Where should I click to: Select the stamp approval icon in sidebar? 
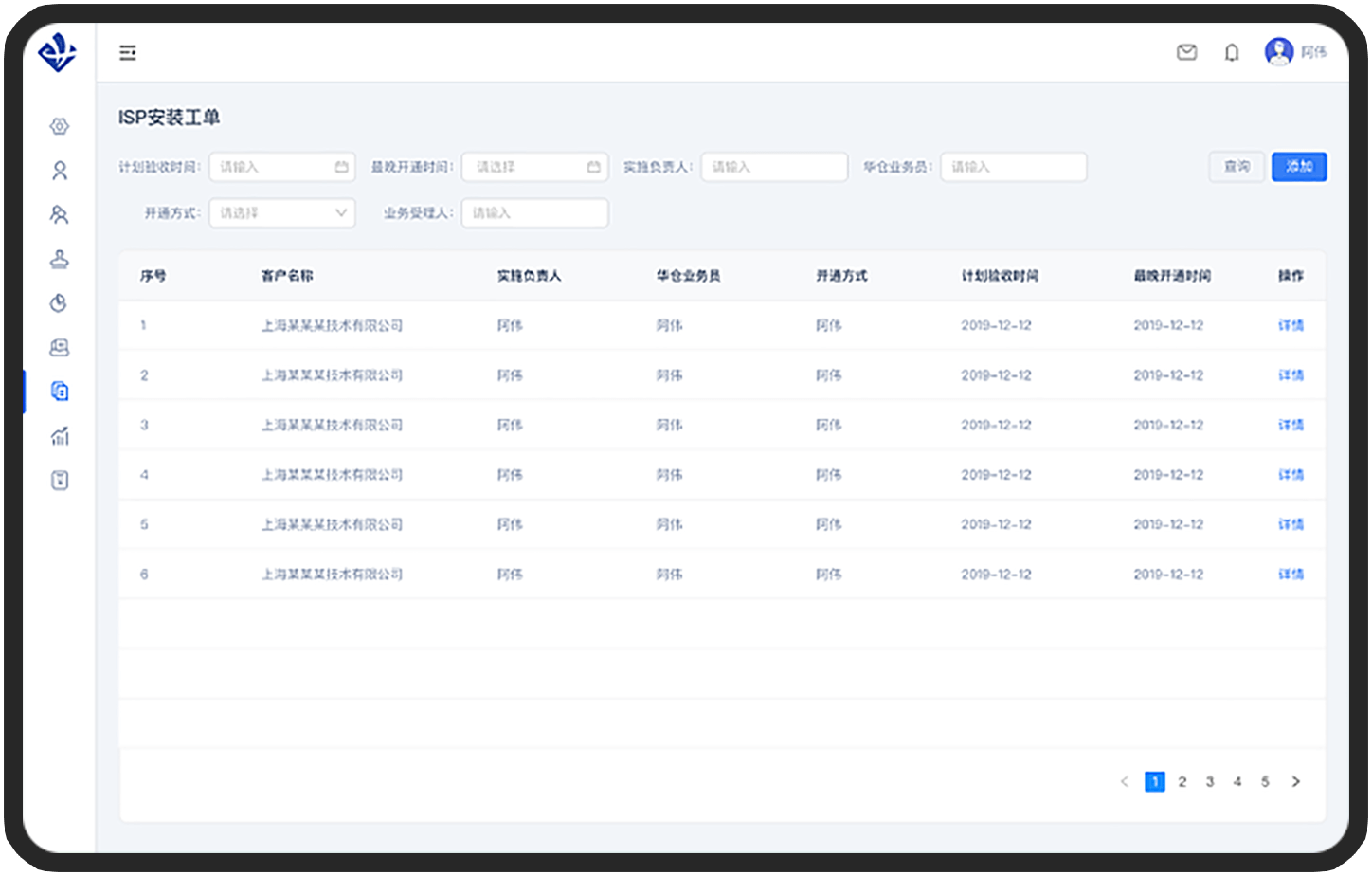coord(60,259)
